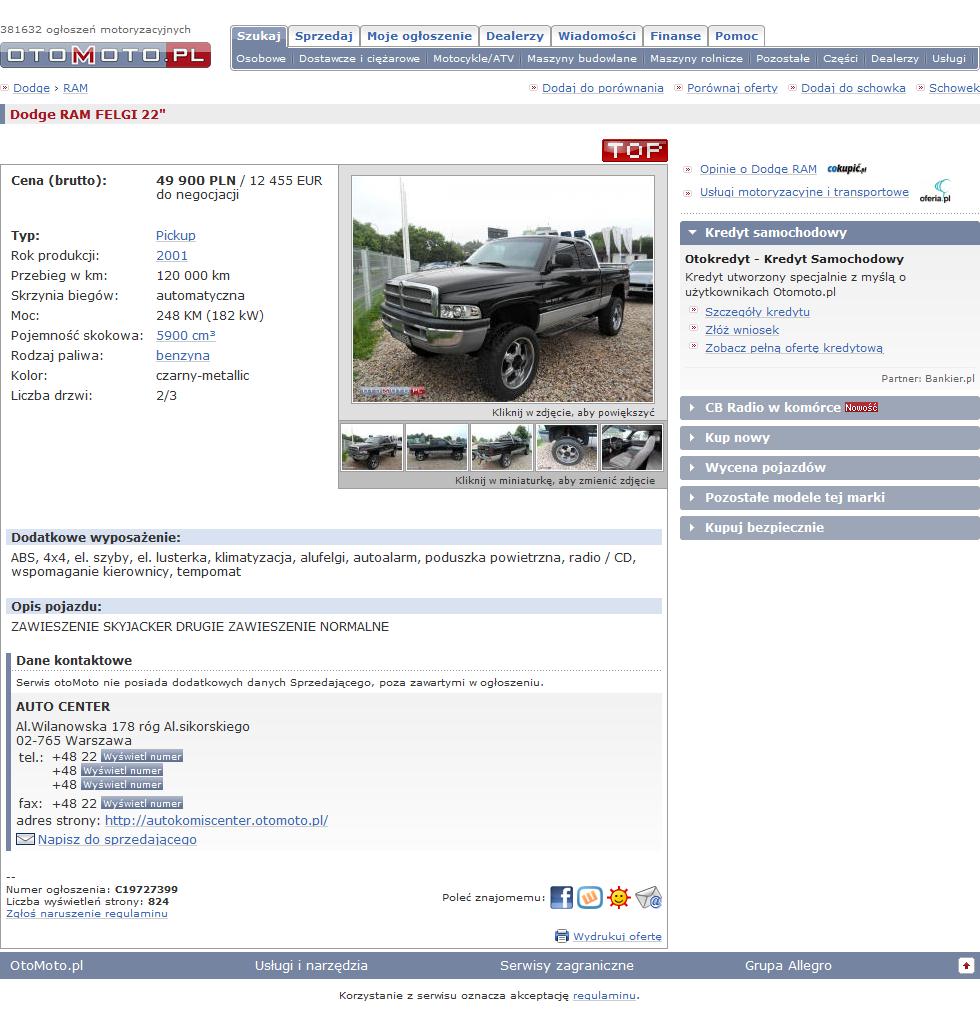Expand Pozostałe modele tej marki
The width and height of the screenshot is (980, 1021).
(830, 497)
